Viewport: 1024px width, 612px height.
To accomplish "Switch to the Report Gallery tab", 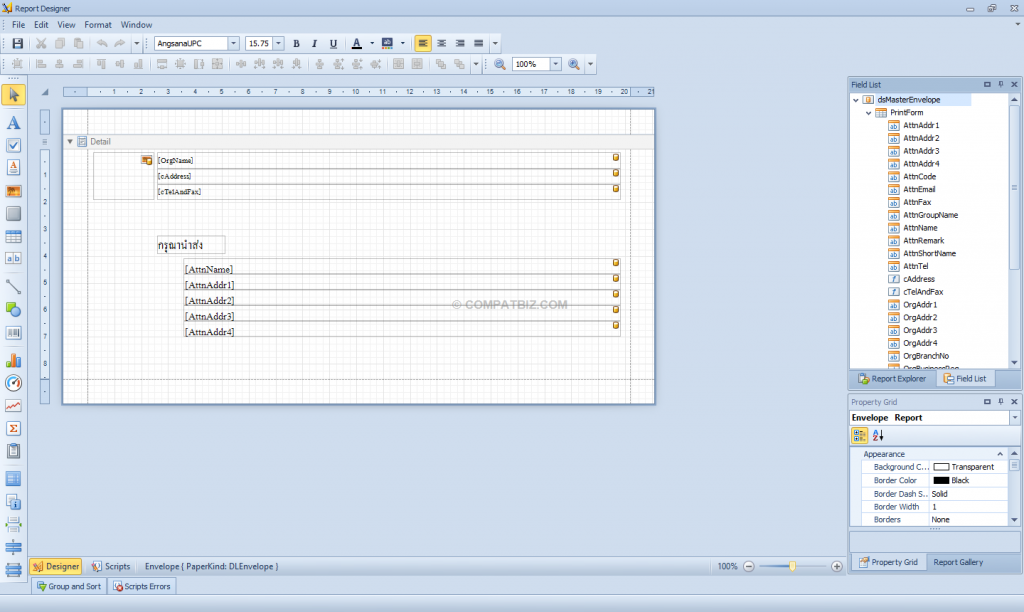I will [958, 562].
